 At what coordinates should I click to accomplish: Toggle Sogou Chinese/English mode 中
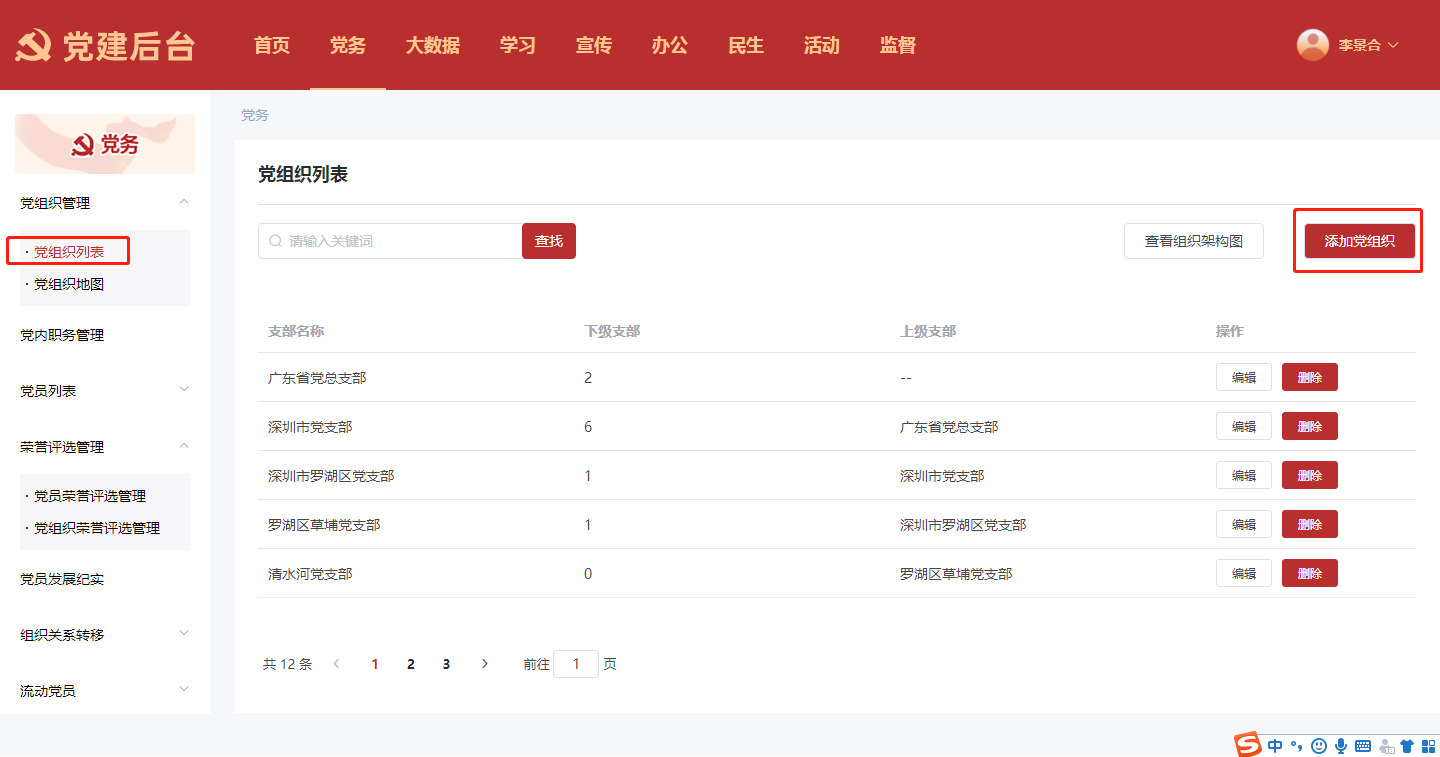[x=1275, y=746]
